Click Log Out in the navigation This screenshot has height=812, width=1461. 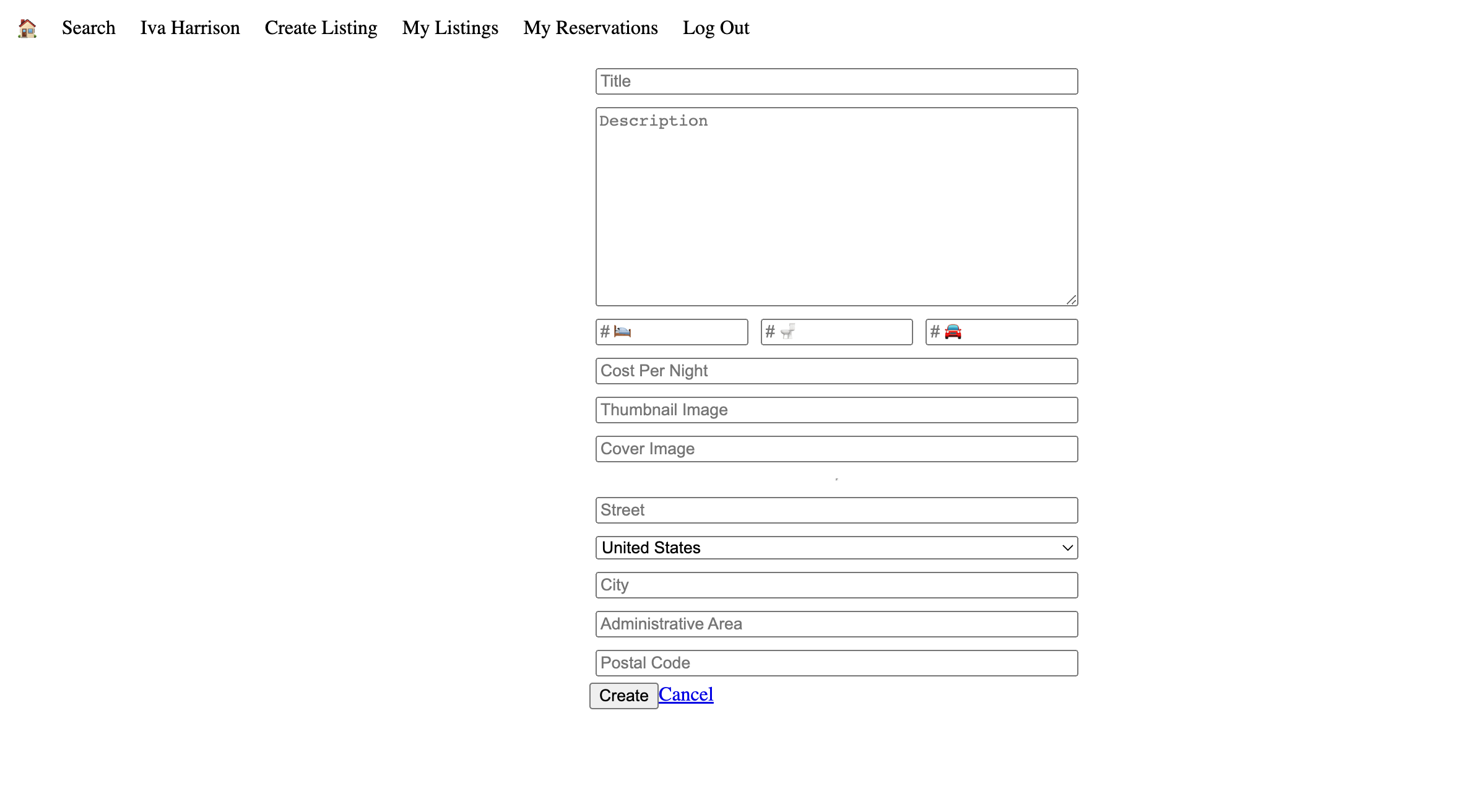(x=716, y=27)
